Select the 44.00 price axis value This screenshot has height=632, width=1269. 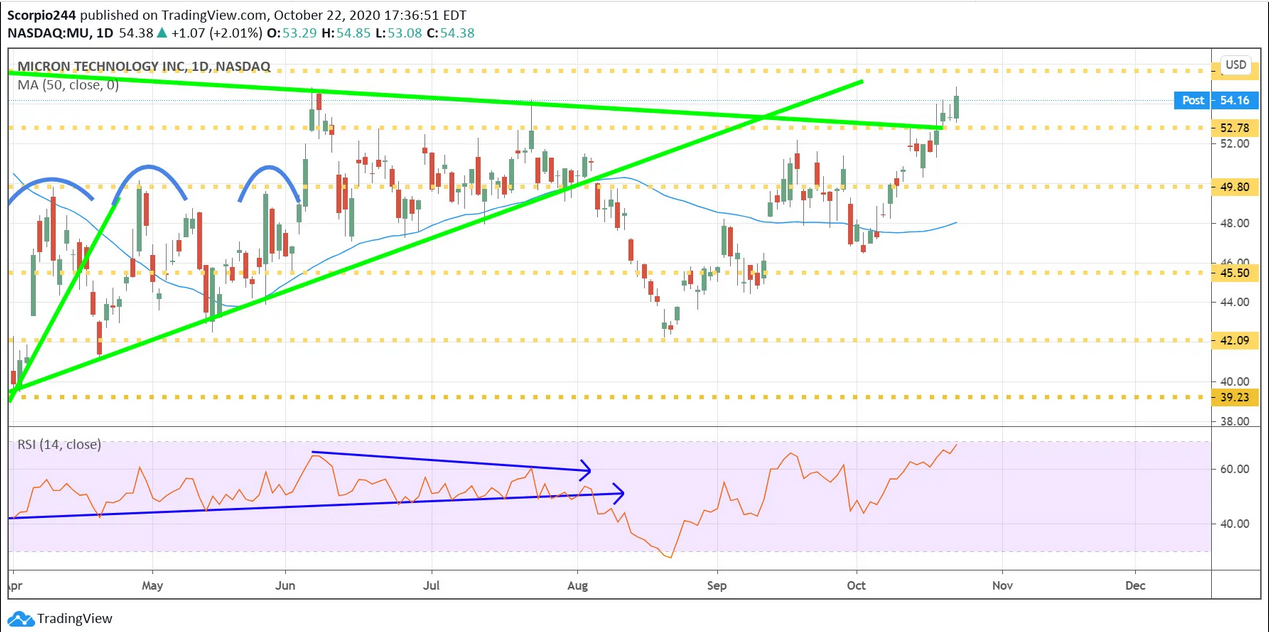(1235, 302)
